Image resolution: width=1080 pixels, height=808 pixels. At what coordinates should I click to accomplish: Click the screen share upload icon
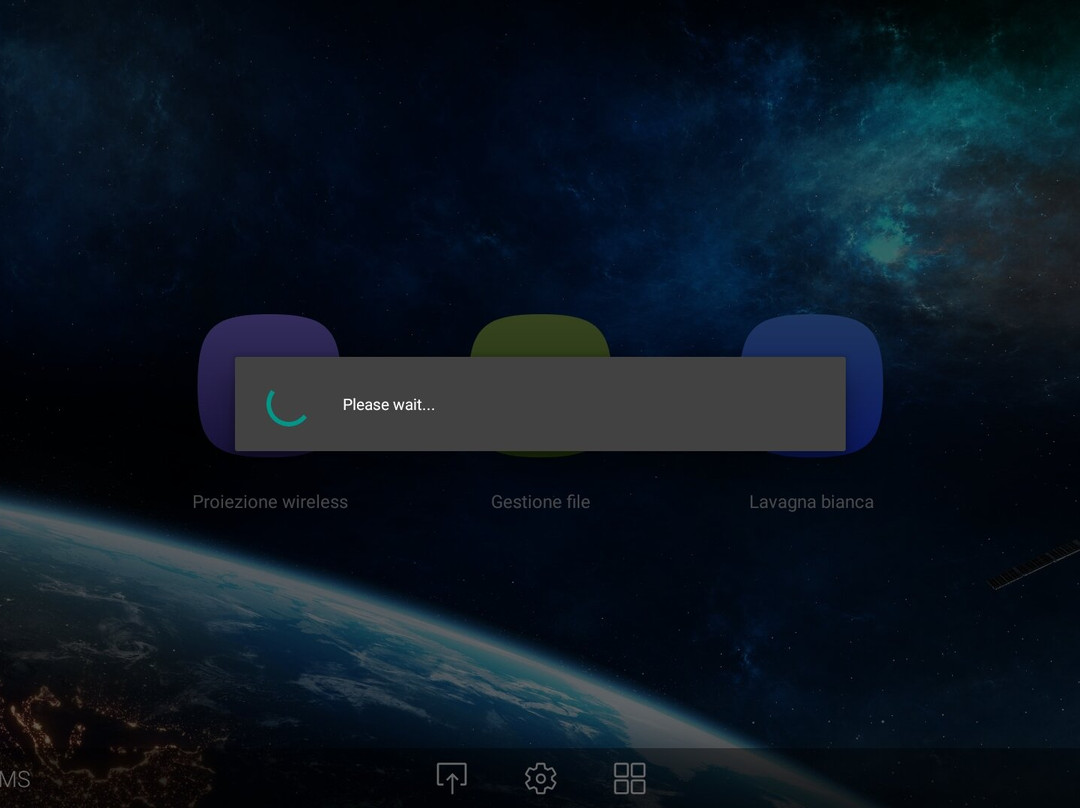(452, 778)
